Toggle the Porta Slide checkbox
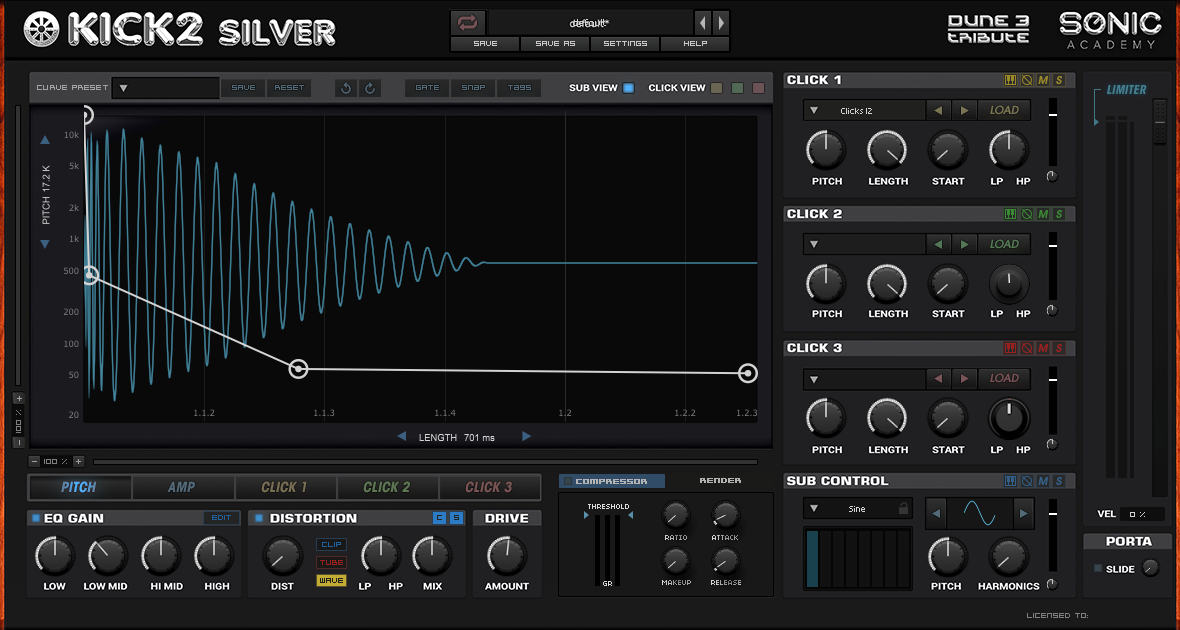 point(1098,568)
